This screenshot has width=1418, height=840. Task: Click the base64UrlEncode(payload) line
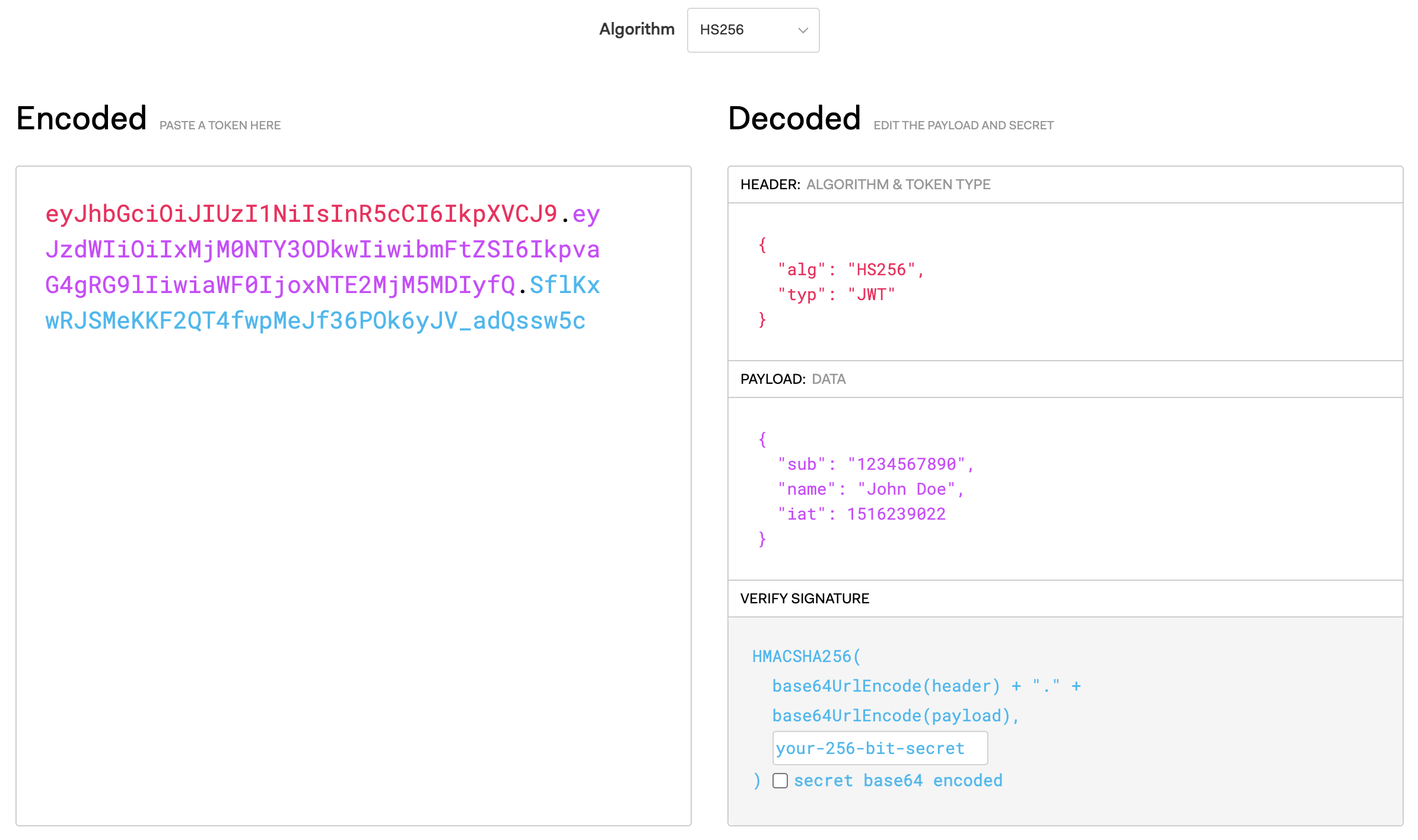pyautogui.click(x=896, y=716)
